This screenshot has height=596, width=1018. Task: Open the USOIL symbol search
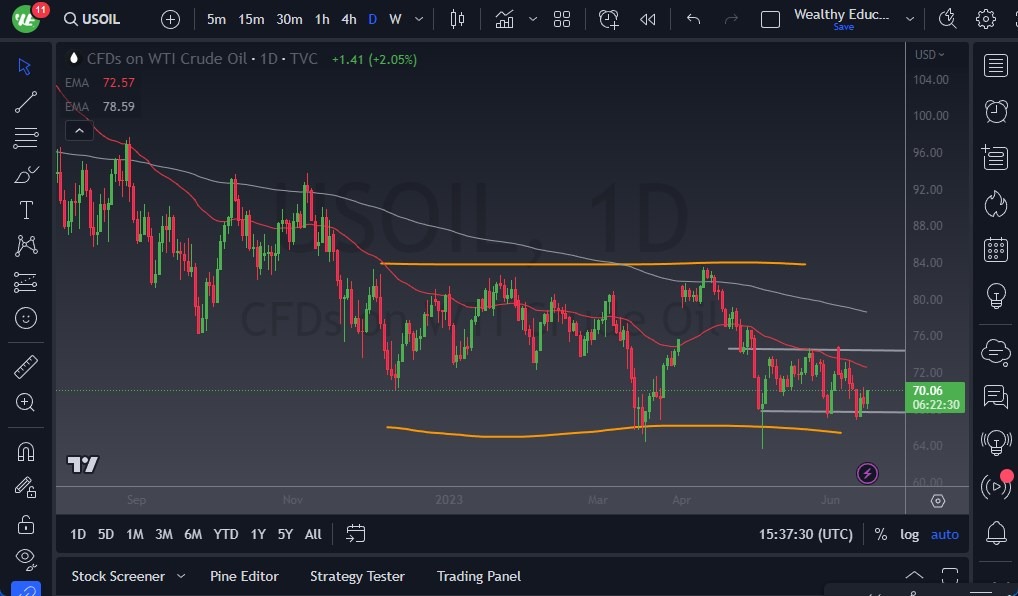pyautogui.click(x=92, y=19)
